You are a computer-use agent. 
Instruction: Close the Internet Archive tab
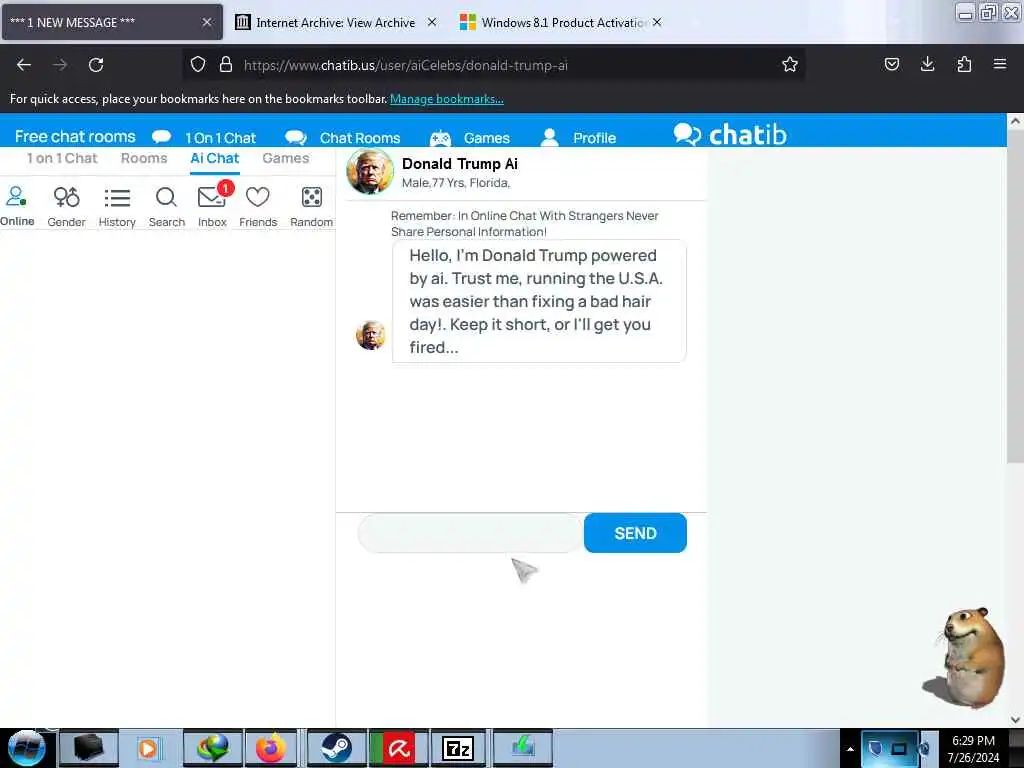[x=432, y=22]
